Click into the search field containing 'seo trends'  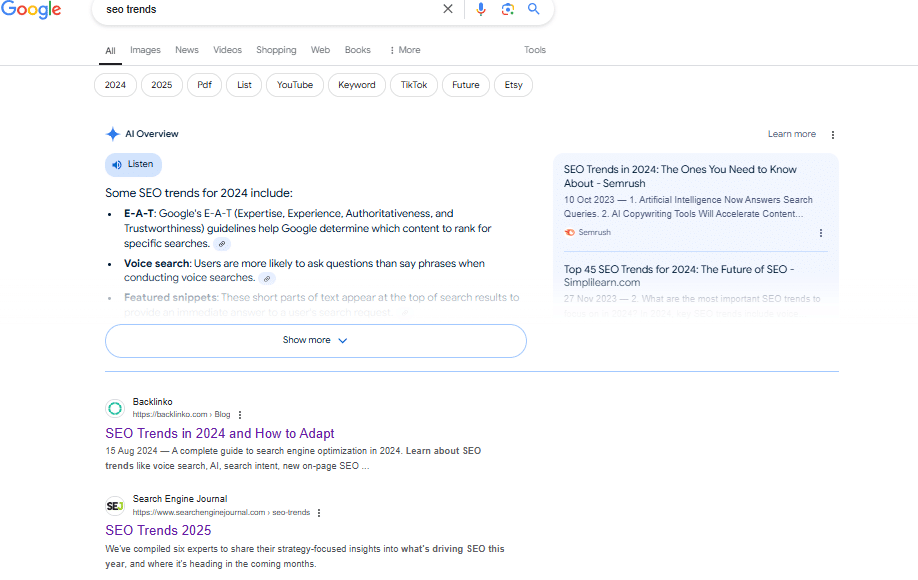pos(270,9)
